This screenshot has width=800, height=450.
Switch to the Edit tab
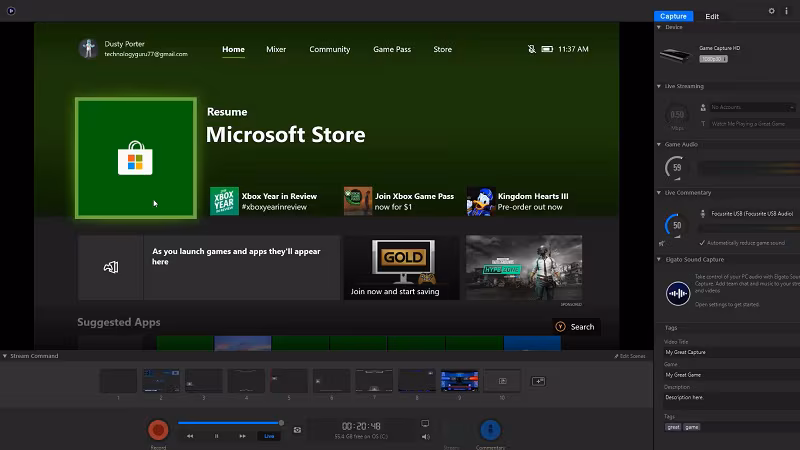pos(712,16)
